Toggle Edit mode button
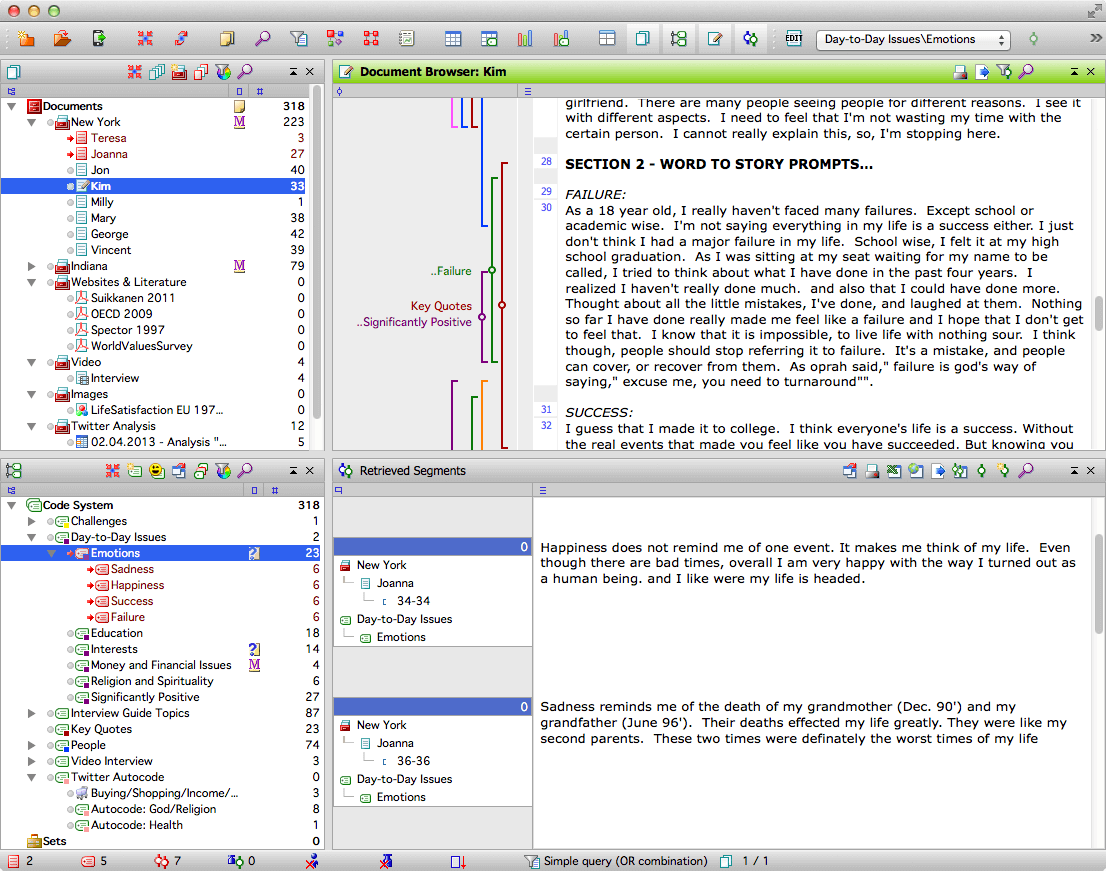 [x=794, y=39]
